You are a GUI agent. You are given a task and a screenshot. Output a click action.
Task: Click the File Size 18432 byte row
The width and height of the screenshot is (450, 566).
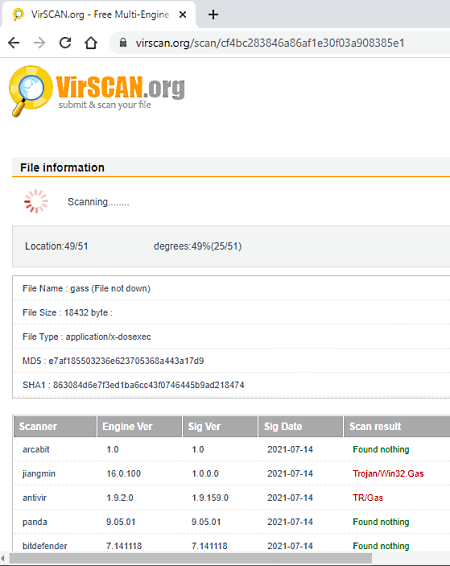(231, 313)
